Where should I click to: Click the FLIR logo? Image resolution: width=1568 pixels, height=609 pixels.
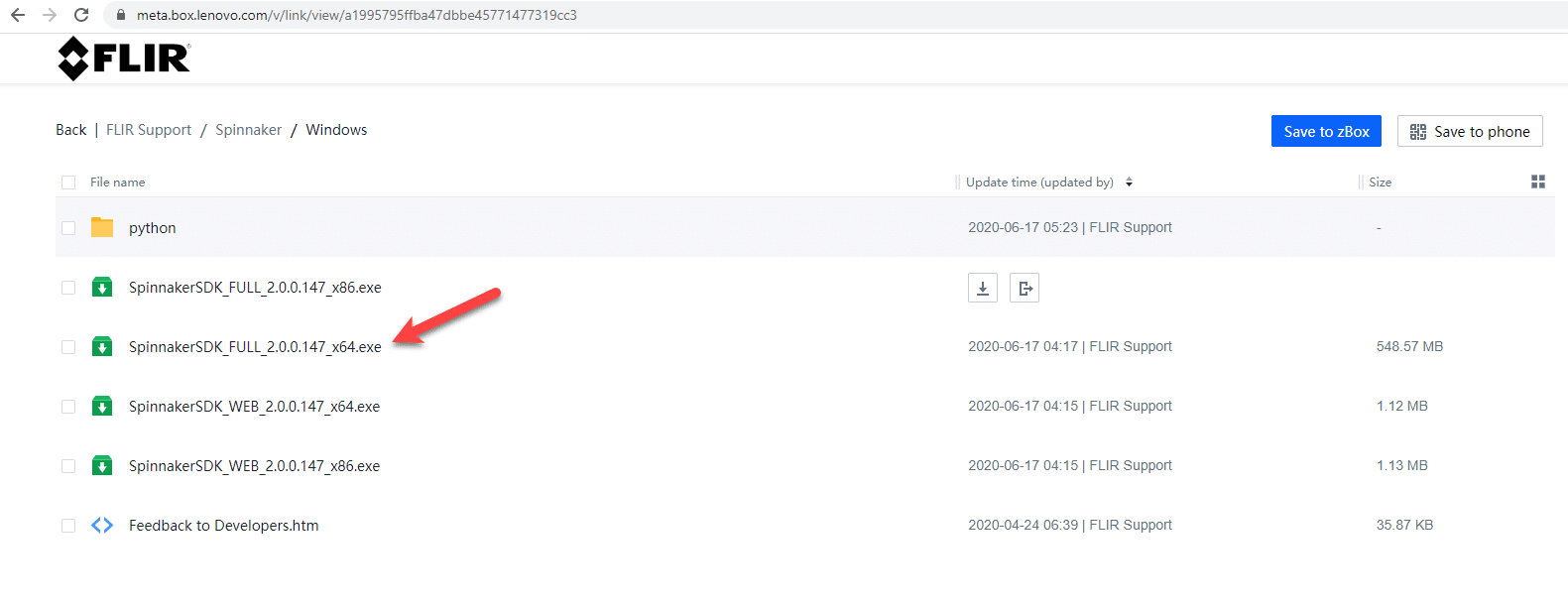pyautogui.click(x=124, y=59)
